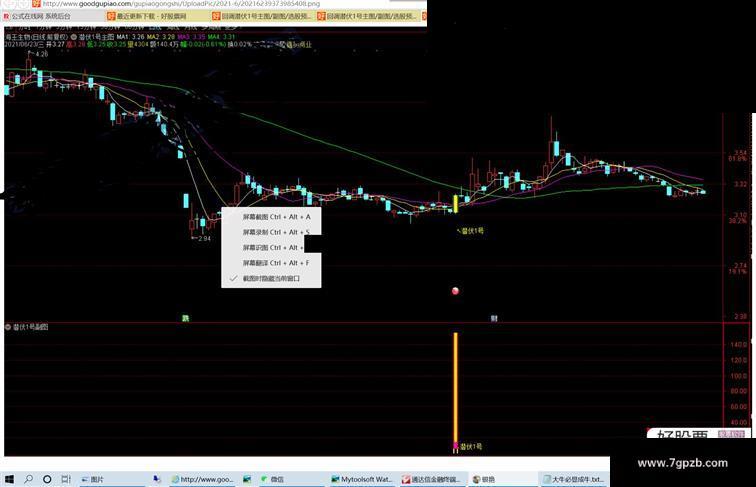Screen dimensions: 756x487
Task: Click green 跳 marker at chart bottom
Action: pyautogui.click(x=186, y=318)
